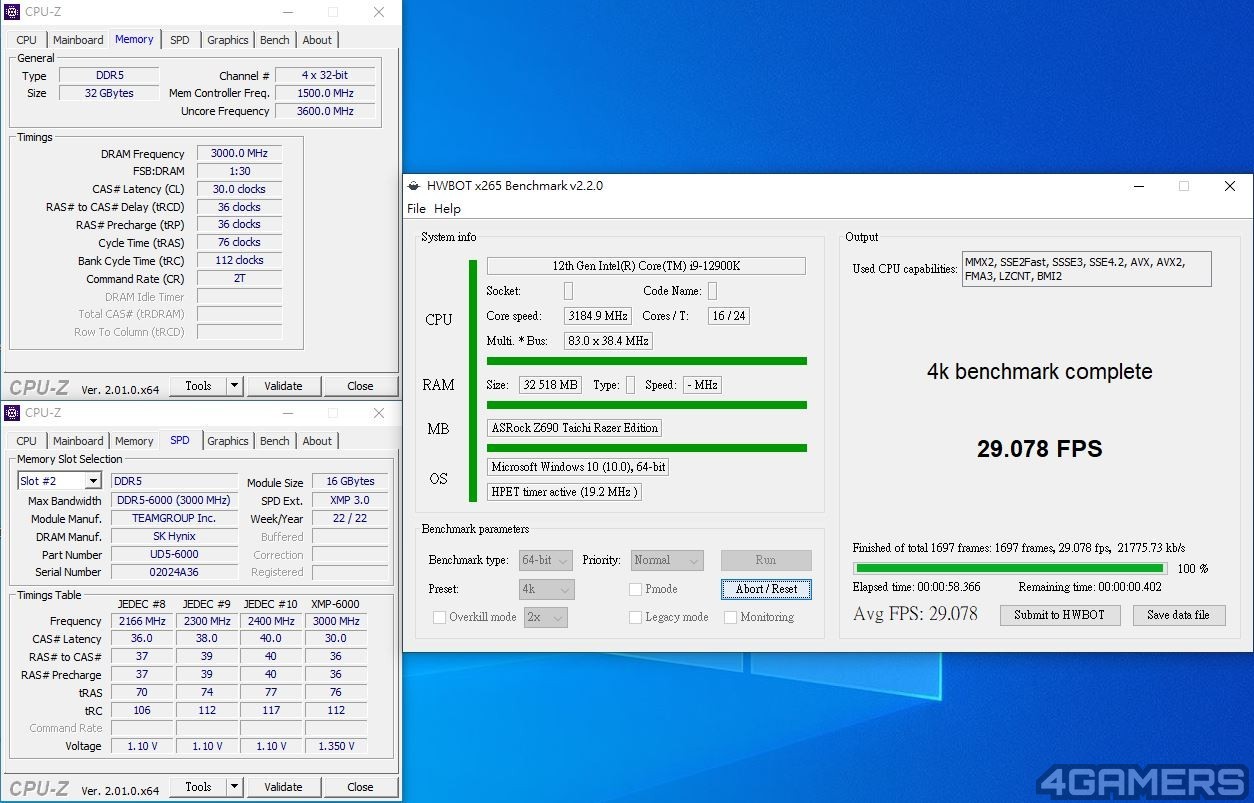Click the CAS# Latency value 30.0 clocks
This screenshot has width=1254, height=803.
[x=239, y=189]
